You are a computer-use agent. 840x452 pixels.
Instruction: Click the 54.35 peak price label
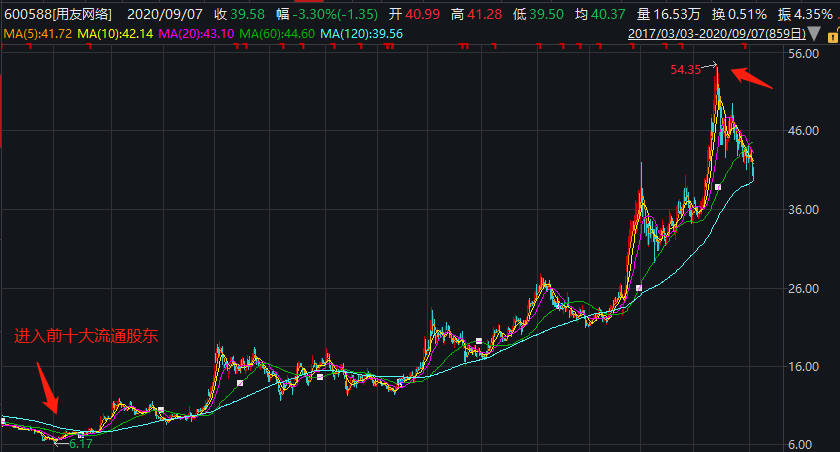coord(686,70)
